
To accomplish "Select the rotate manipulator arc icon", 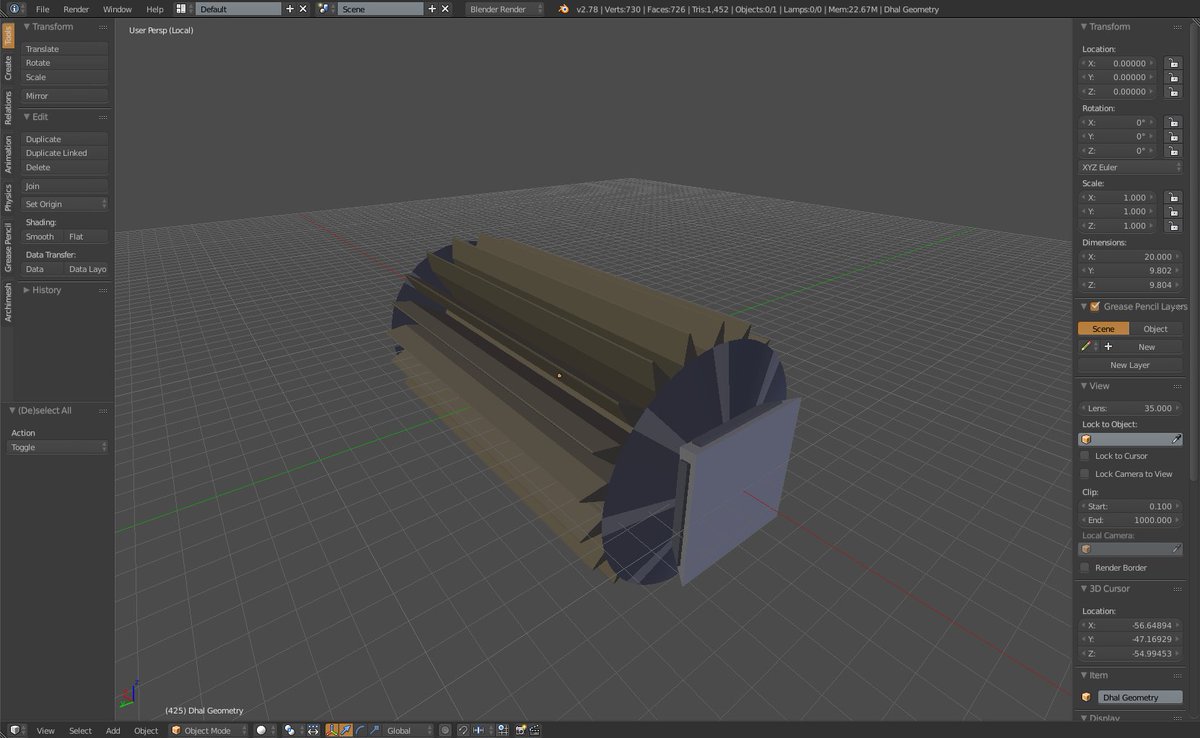I will point(360,730).
